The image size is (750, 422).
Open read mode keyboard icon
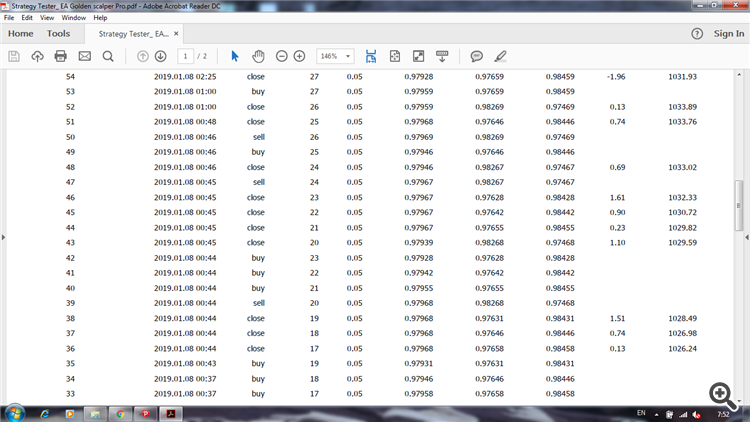pos(442,56)
